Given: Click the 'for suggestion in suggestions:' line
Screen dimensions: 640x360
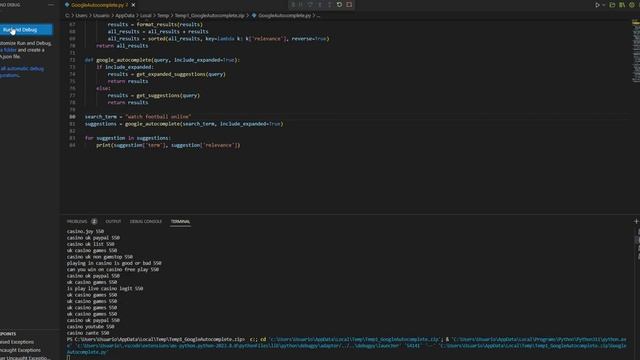Looking at the screenshot, I should tap(128, 138).
